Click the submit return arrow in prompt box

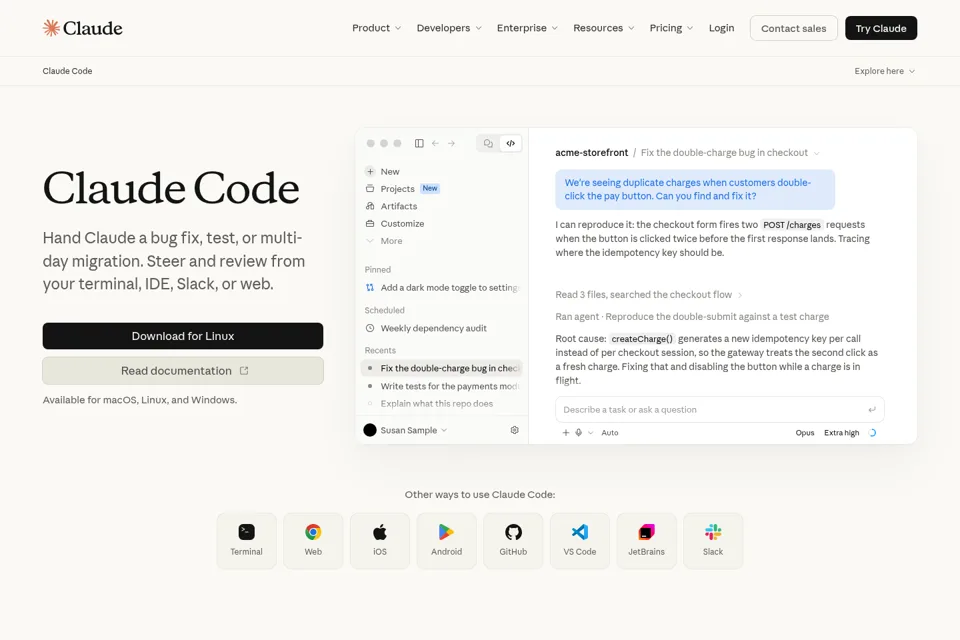(872, 410)
